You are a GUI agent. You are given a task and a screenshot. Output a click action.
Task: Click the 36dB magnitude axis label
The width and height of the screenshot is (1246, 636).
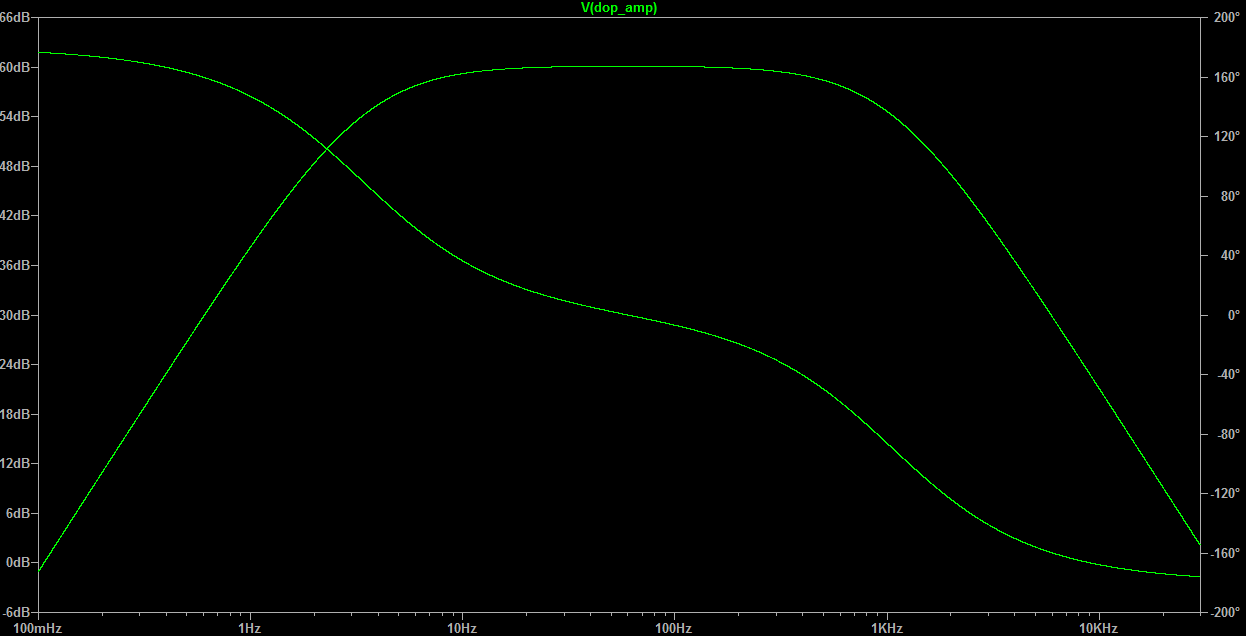click(x=15, y=265)
